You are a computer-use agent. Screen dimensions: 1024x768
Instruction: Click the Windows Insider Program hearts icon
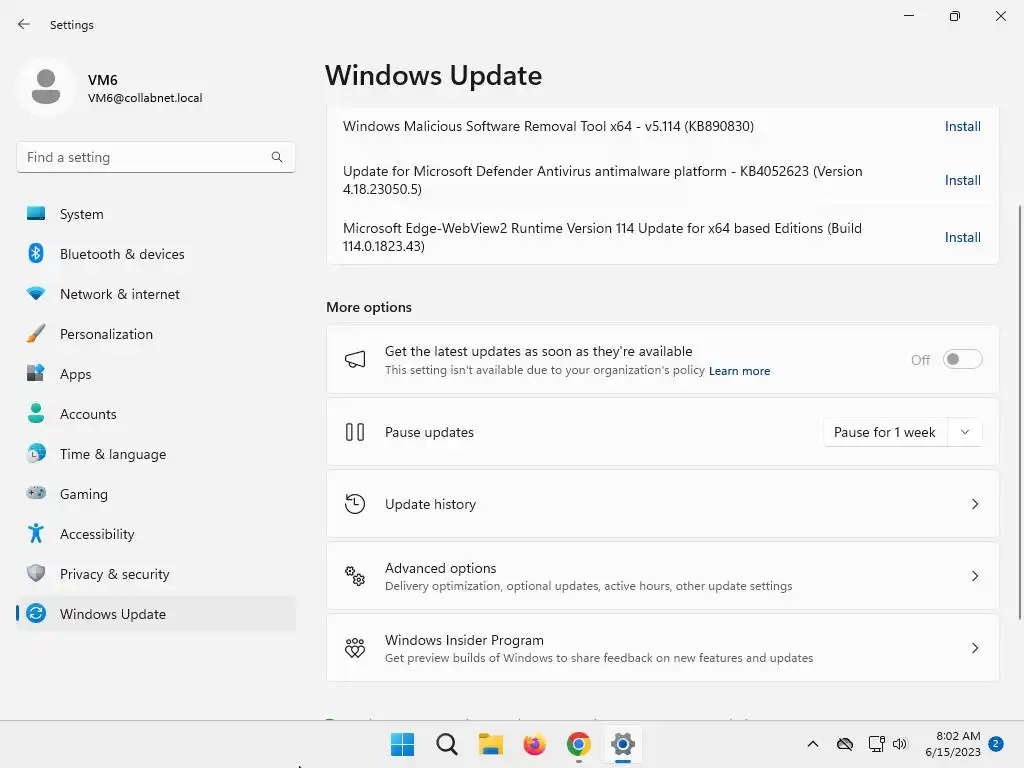[355, 647]
